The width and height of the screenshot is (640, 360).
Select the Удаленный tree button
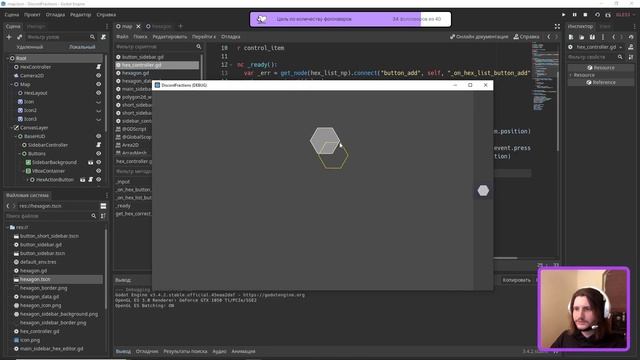[30, 47]
